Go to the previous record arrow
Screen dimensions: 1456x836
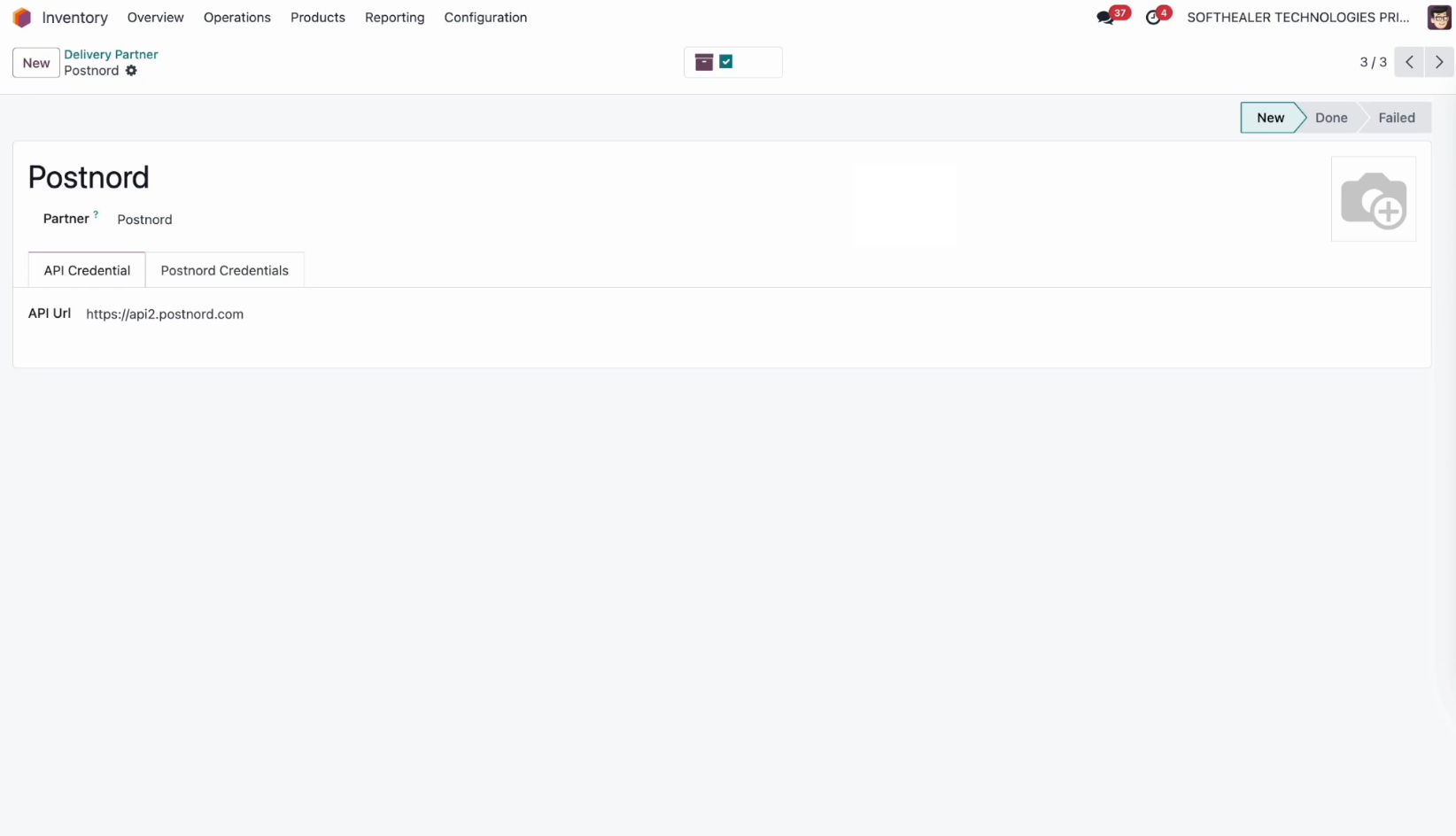(x=1409, y=62)
